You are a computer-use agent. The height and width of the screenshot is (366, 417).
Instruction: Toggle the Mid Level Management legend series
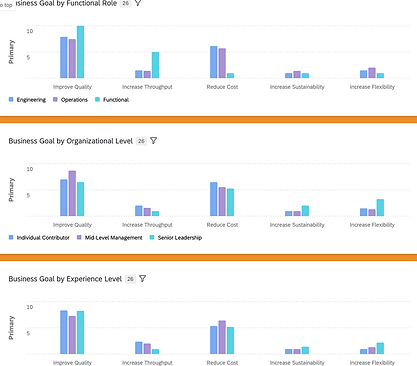(110, 238)
